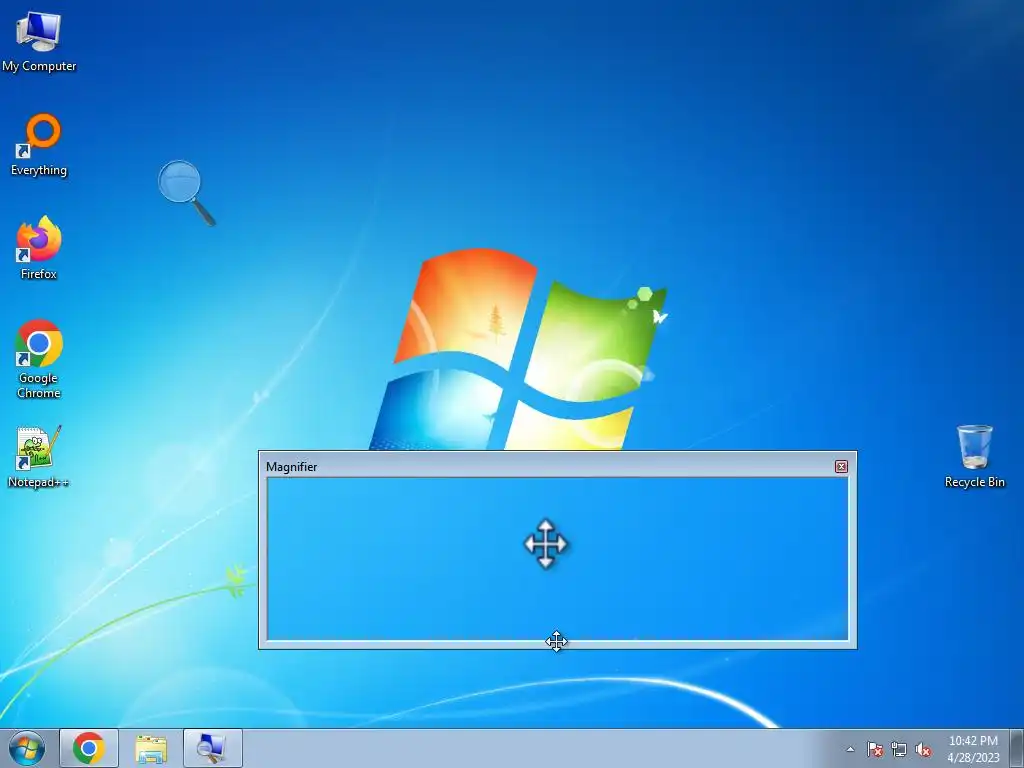
Task: Select the Google Chrome desktop shortcut
Action: point(39,359)
